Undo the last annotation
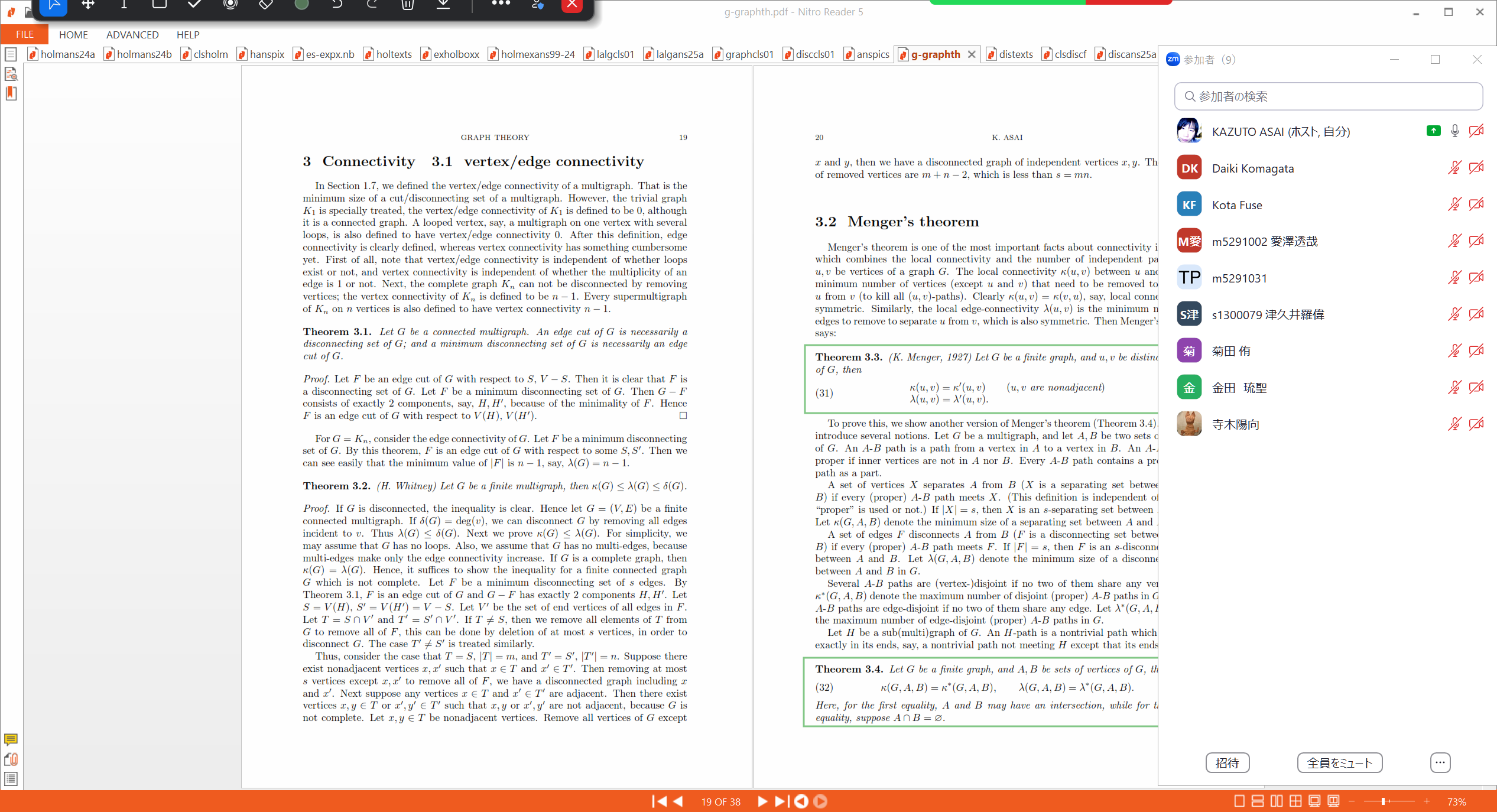 [x=337, y=5]
